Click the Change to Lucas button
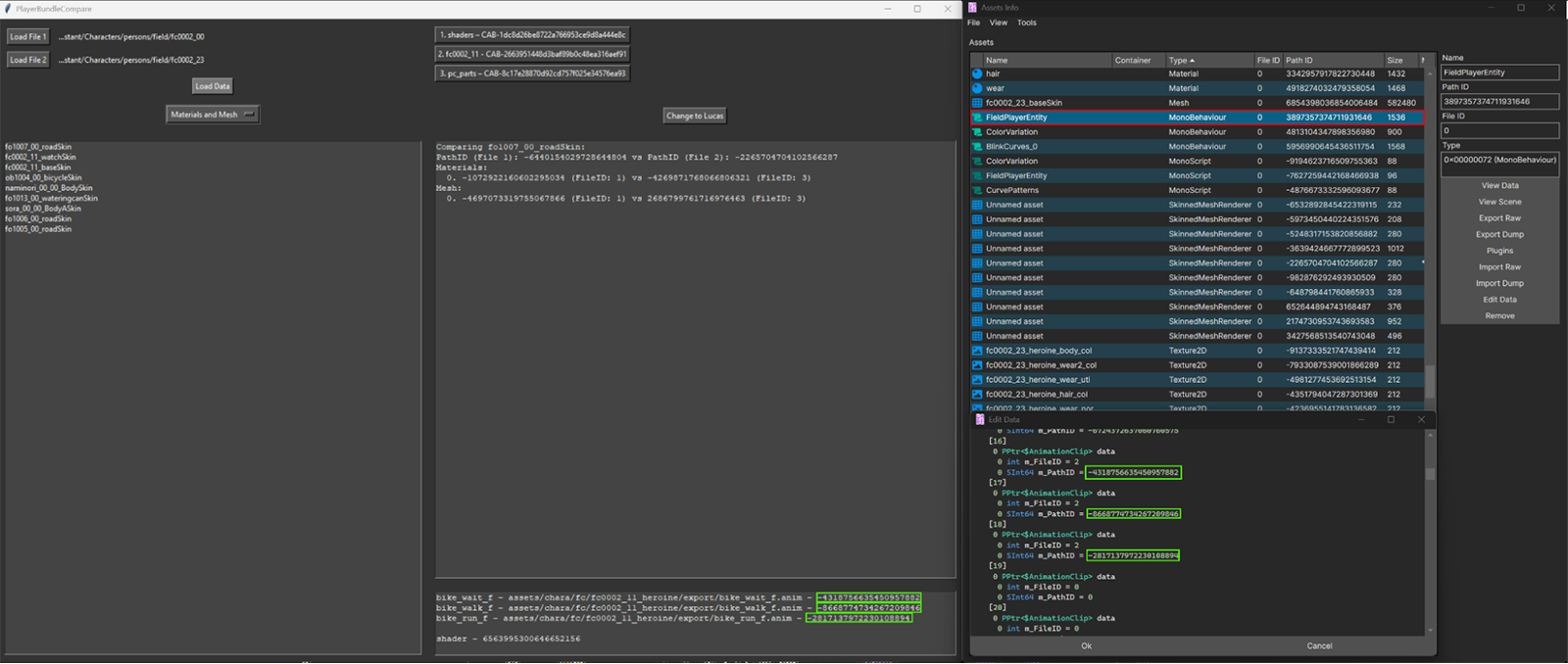Image resolution: width=1568 pixels, height=664 pixels. pyautogui.click(x=695, y=116)
